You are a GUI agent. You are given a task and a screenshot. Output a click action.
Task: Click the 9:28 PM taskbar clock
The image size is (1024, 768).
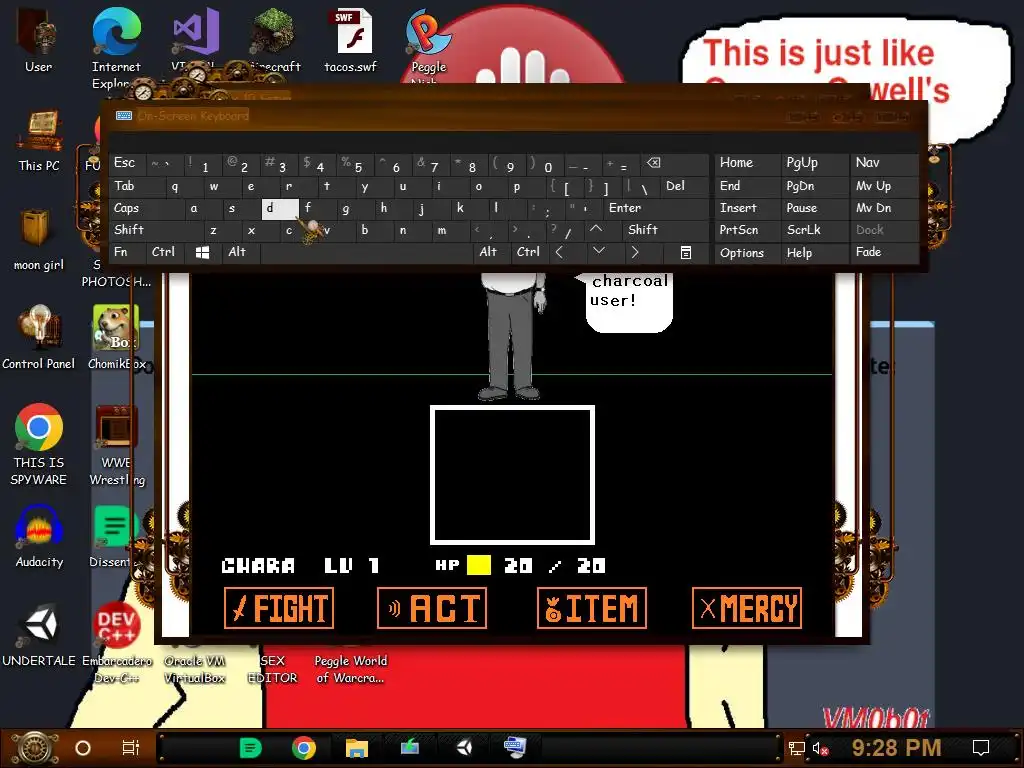(x=896, y=748)
